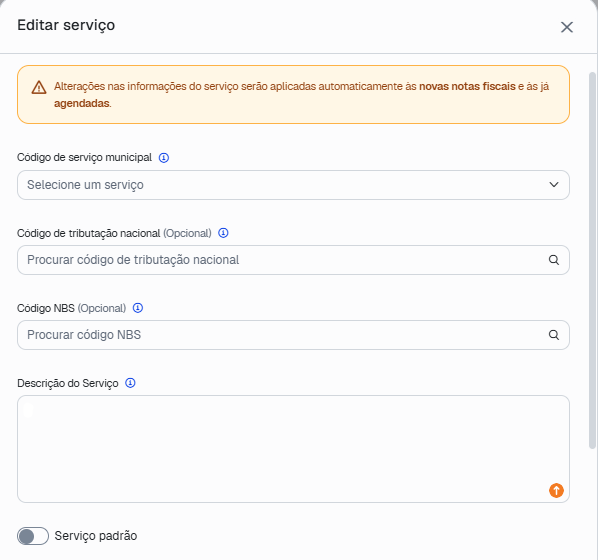The image size is (598, 560).
Task: Click the novas notas fiscais warning text
Action: coord(467,87)
